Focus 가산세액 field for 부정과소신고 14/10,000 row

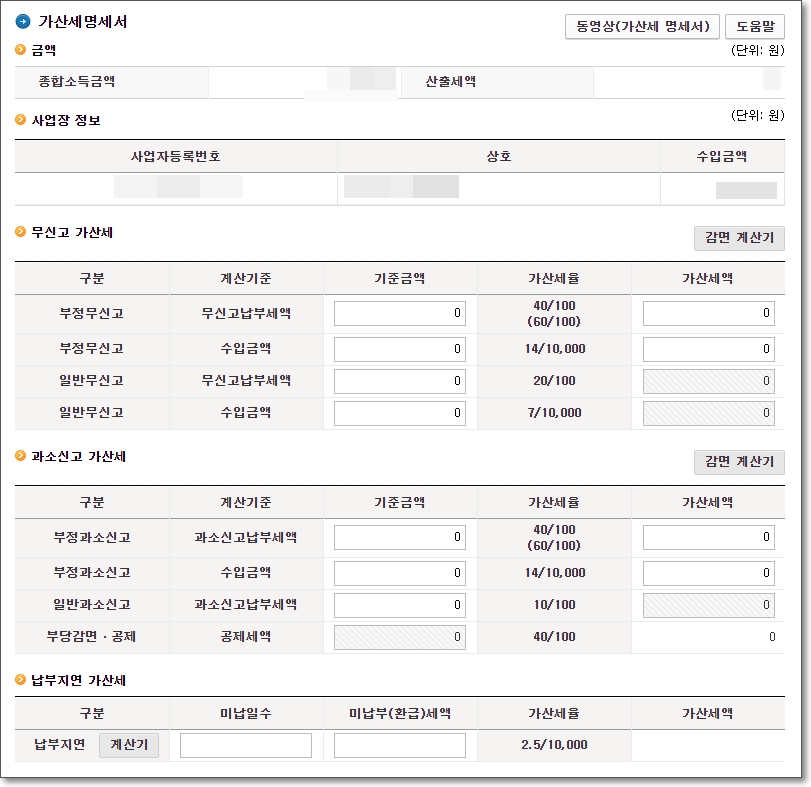pyautogui.click(x=709, y=573)
